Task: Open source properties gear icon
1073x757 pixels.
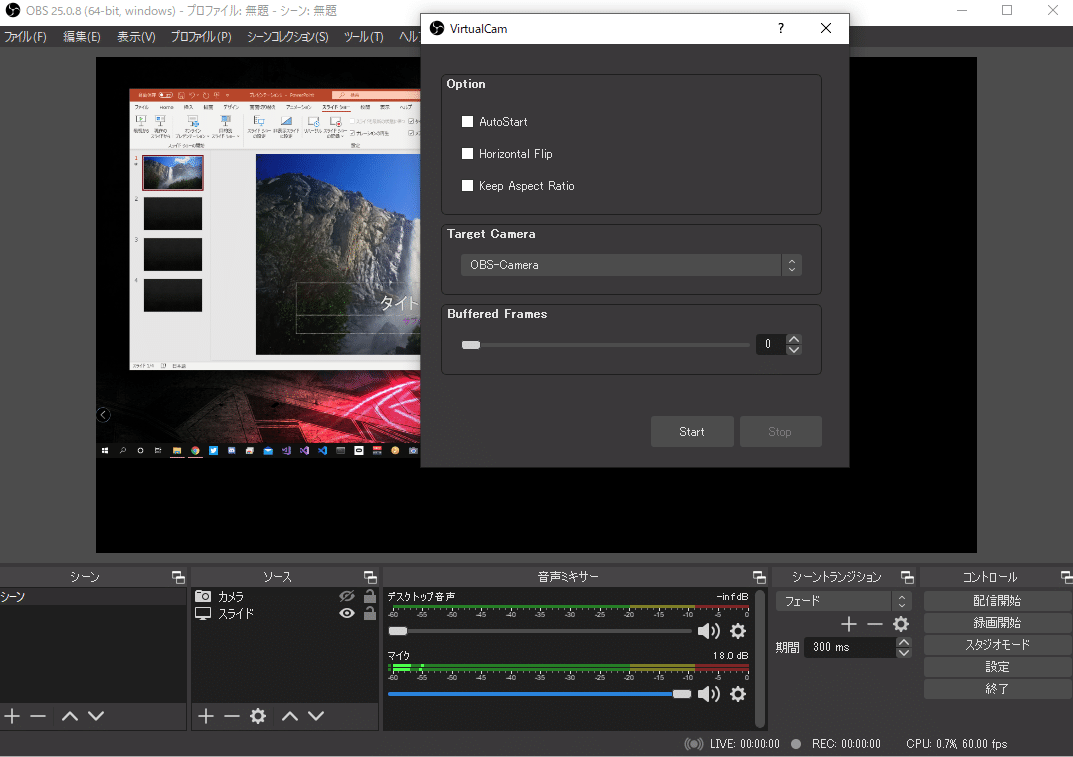Action: coord(258,716)
